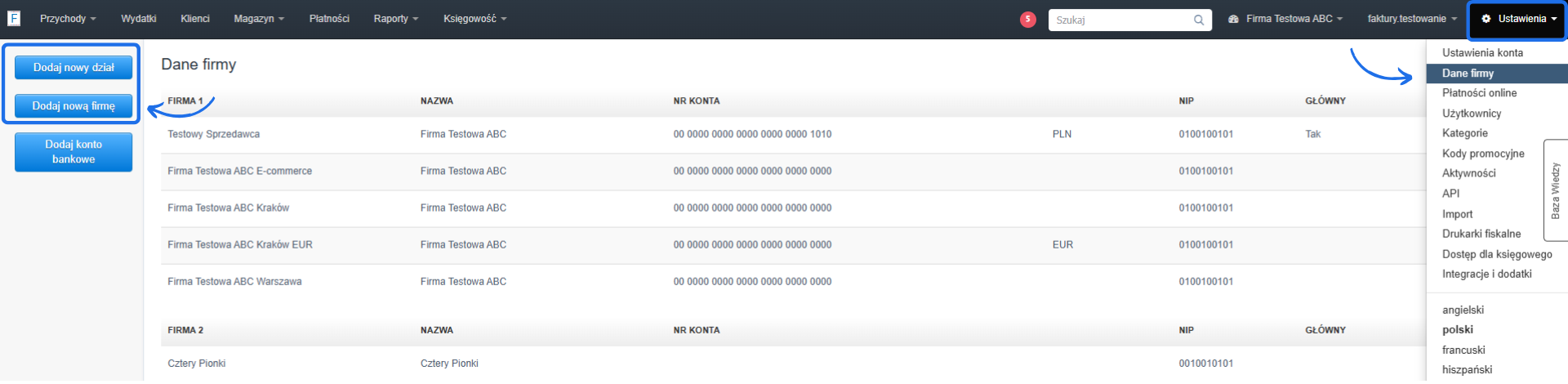Open Klienci in the navigation bar
Screen dimensions: 1568x384
(195, 19)
